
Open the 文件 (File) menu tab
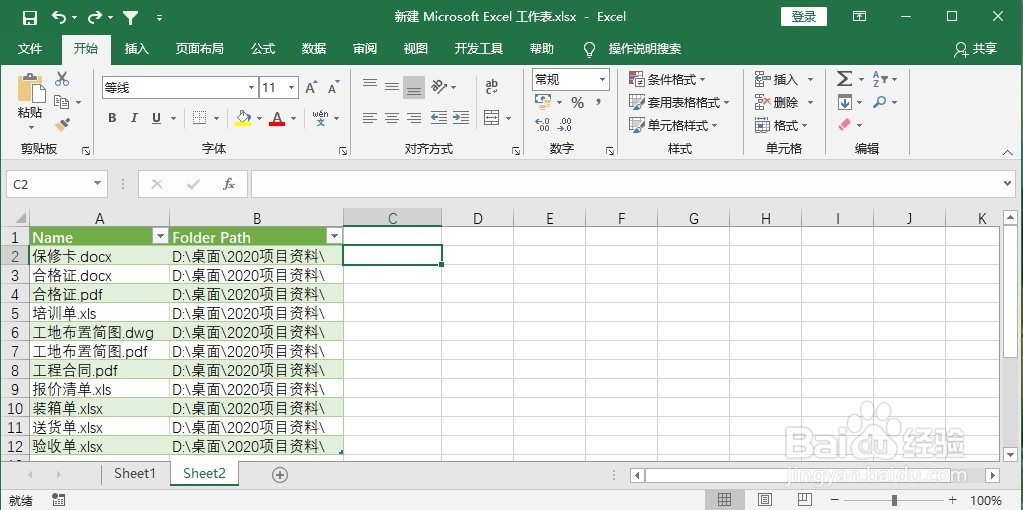30,49
